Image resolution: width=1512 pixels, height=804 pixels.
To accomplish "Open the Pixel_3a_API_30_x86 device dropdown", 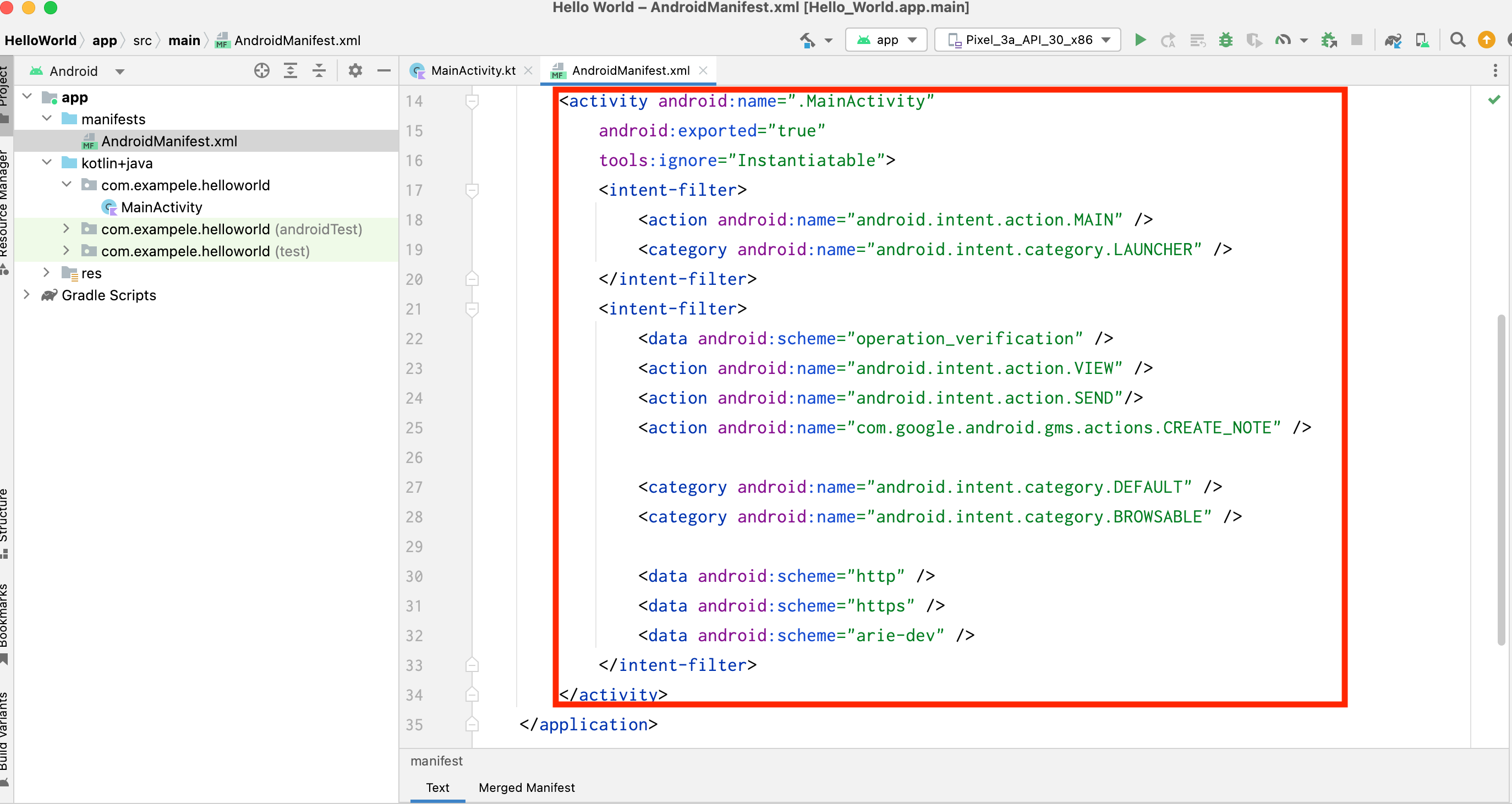I will pos(1028,40).
